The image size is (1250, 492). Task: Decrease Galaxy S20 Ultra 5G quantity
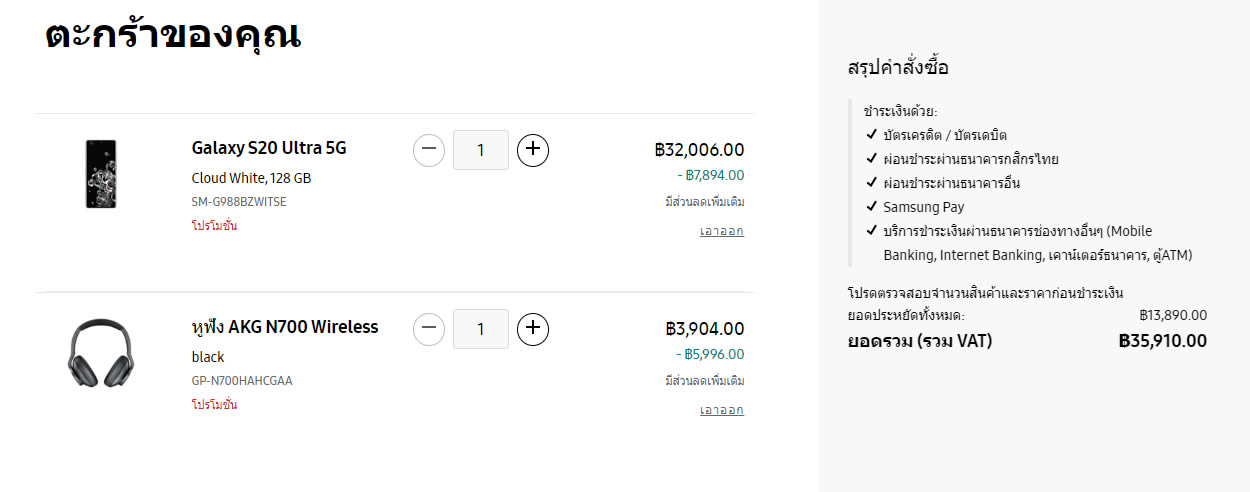[x=429, y=150]
